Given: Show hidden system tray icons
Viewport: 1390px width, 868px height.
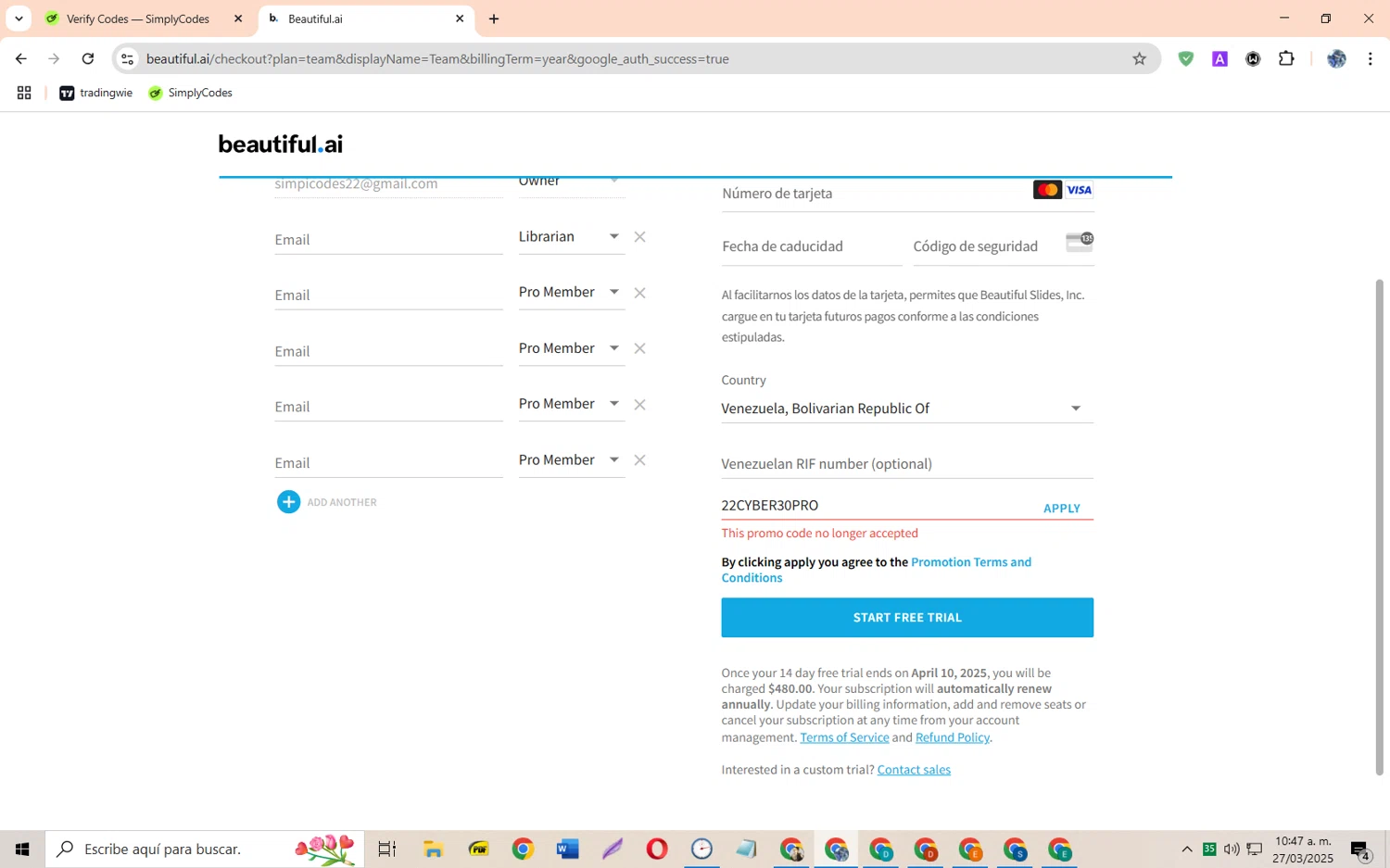Looking at the screenshot, I should (x=1186, y=849).
